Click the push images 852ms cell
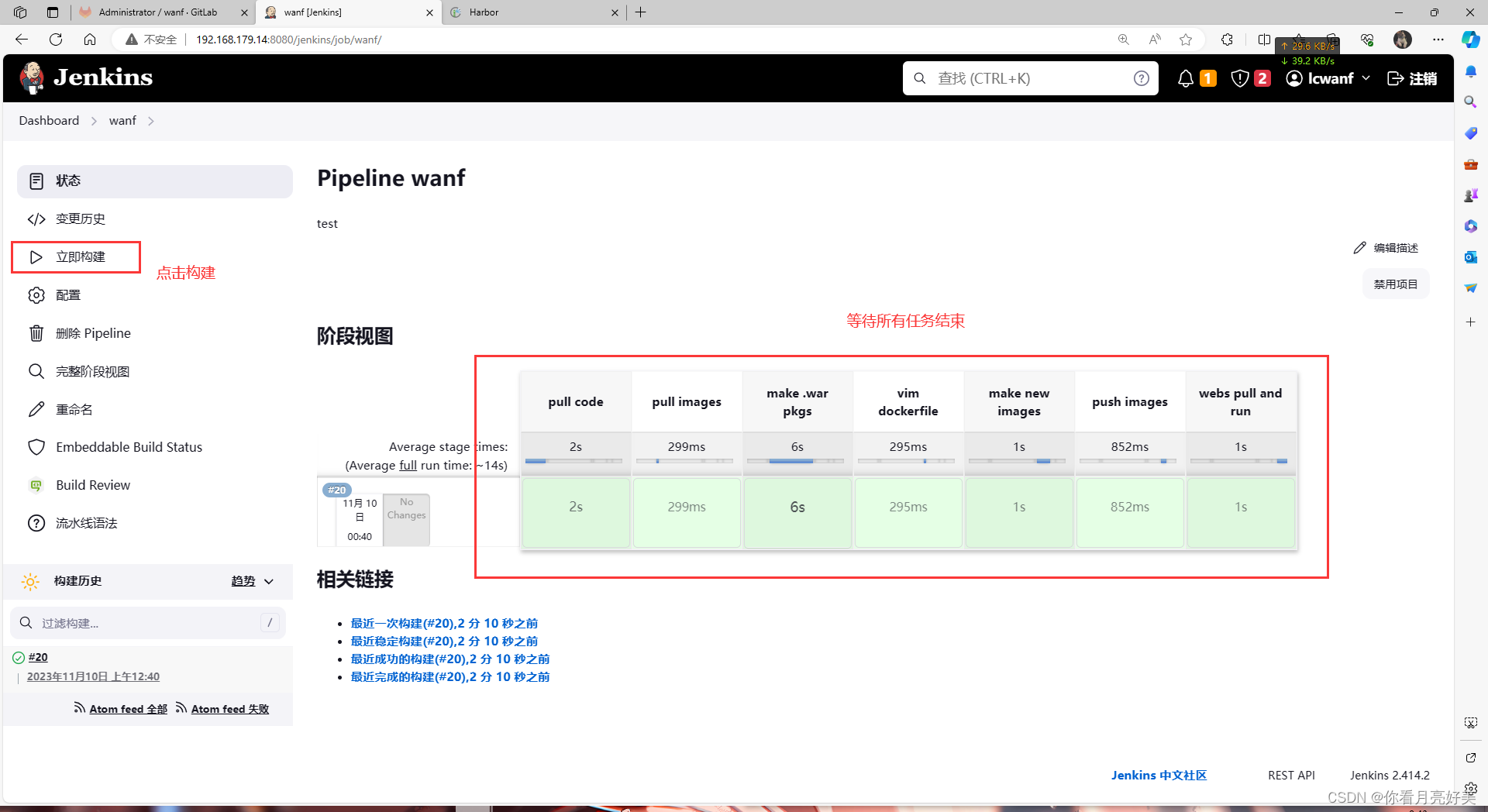 pyautogui.click(x=1130, y=513)
